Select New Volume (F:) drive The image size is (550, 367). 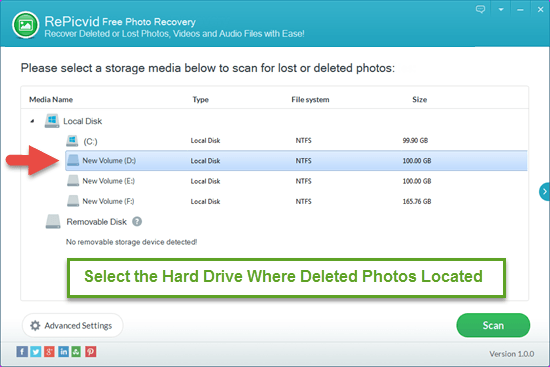point(296,201)
